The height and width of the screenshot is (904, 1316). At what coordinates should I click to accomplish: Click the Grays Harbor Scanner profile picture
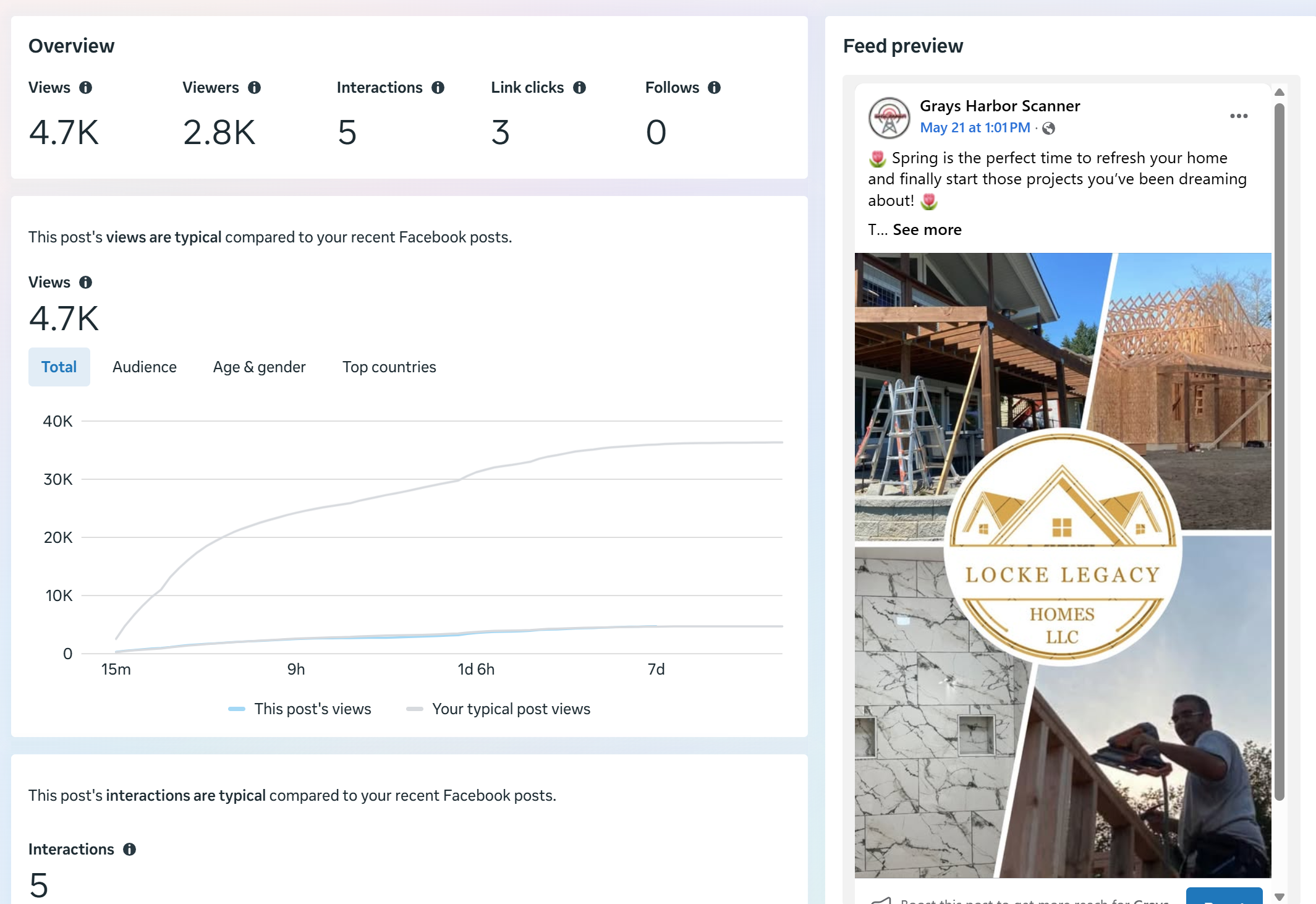click(889, 117)
